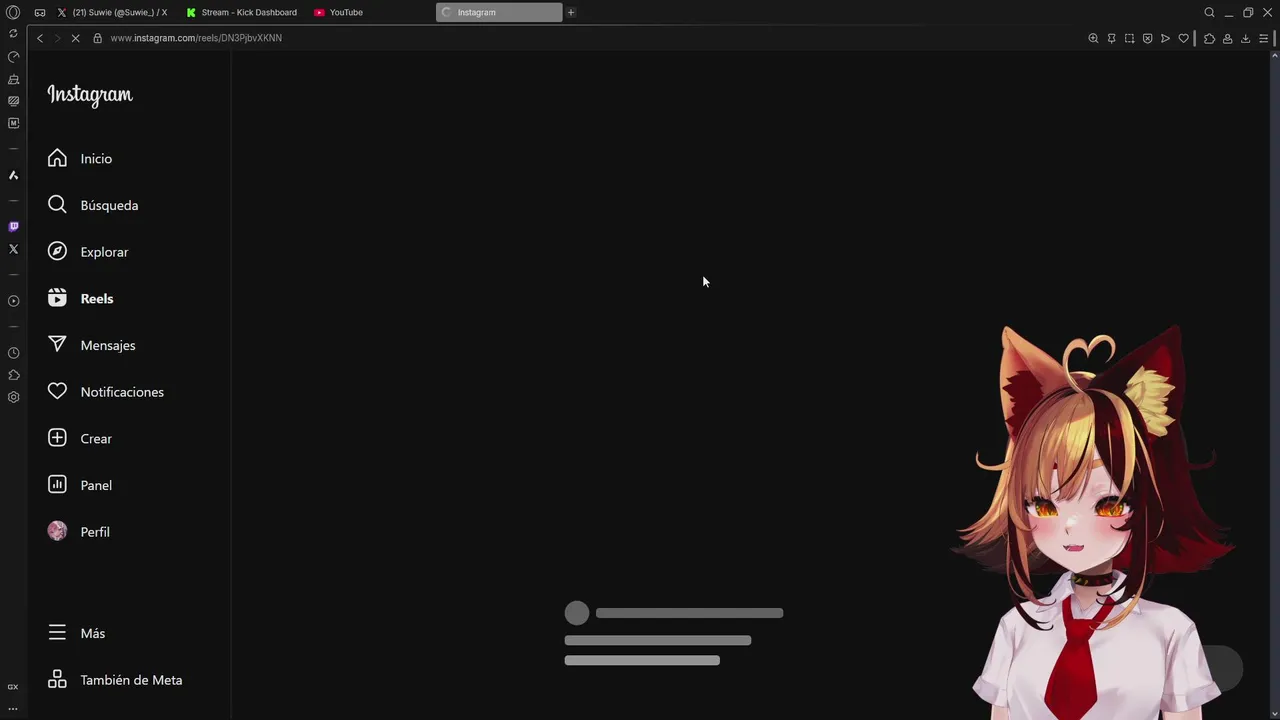Bookmark page with heart icon
The width and height of the screenshot is (1280, 720).
tap(1183, 38)
